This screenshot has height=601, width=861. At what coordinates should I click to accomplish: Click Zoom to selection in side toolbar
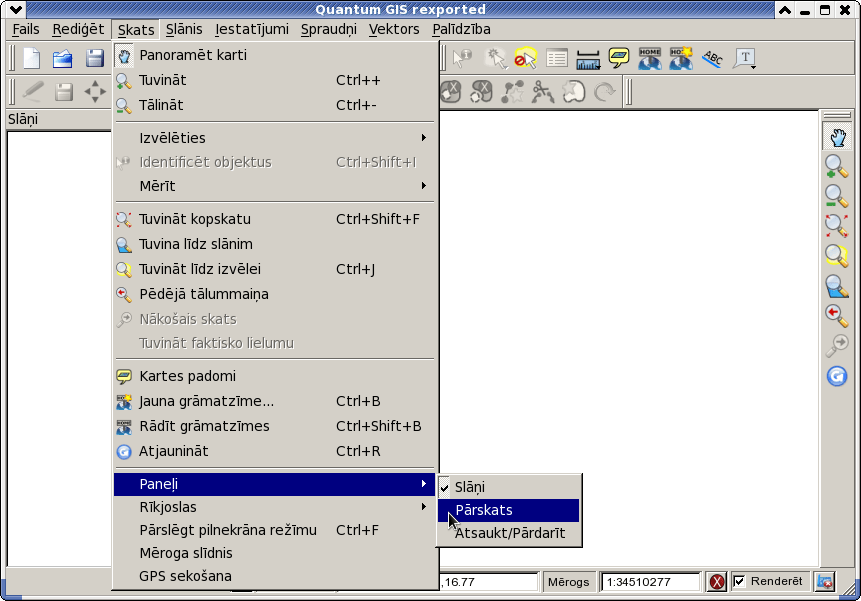[x=836, y=256]
